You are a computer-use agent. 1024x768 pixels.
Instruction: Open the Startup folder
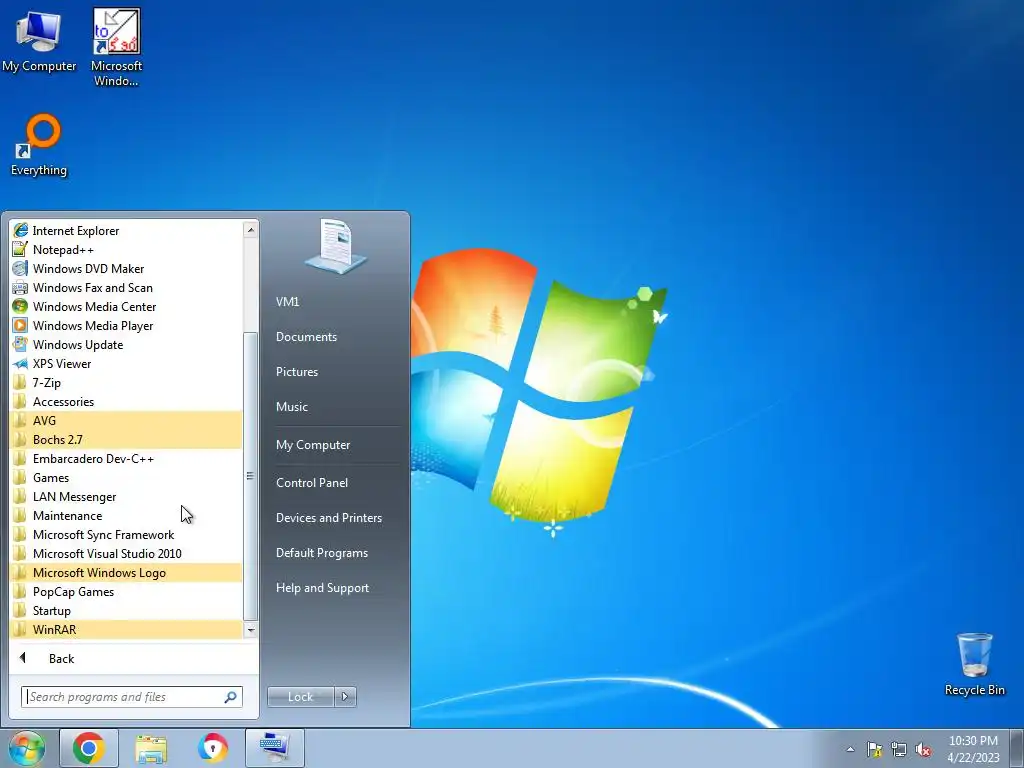(x=126, y=611)
